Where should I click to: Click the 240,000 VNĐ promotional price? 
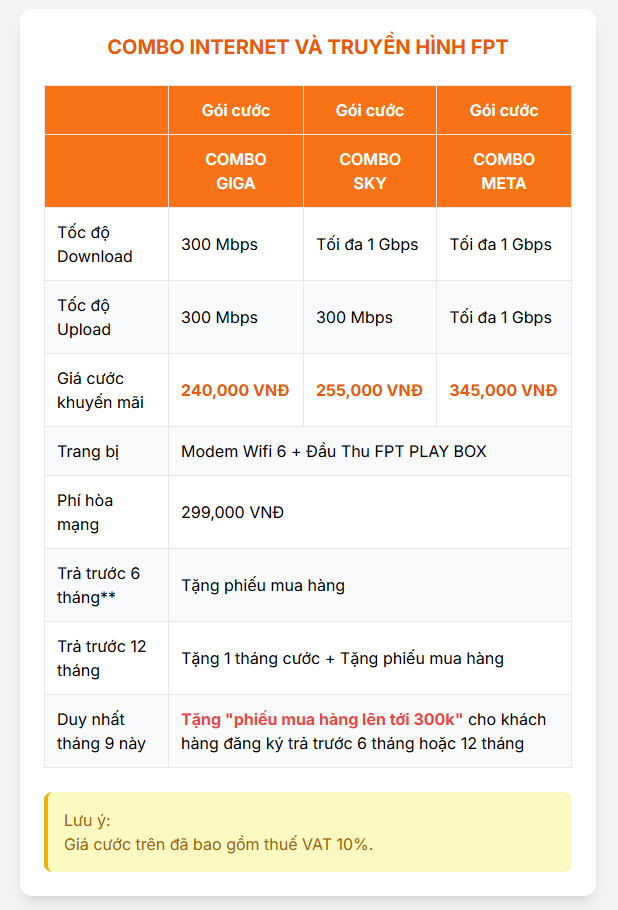coord(235,390)
